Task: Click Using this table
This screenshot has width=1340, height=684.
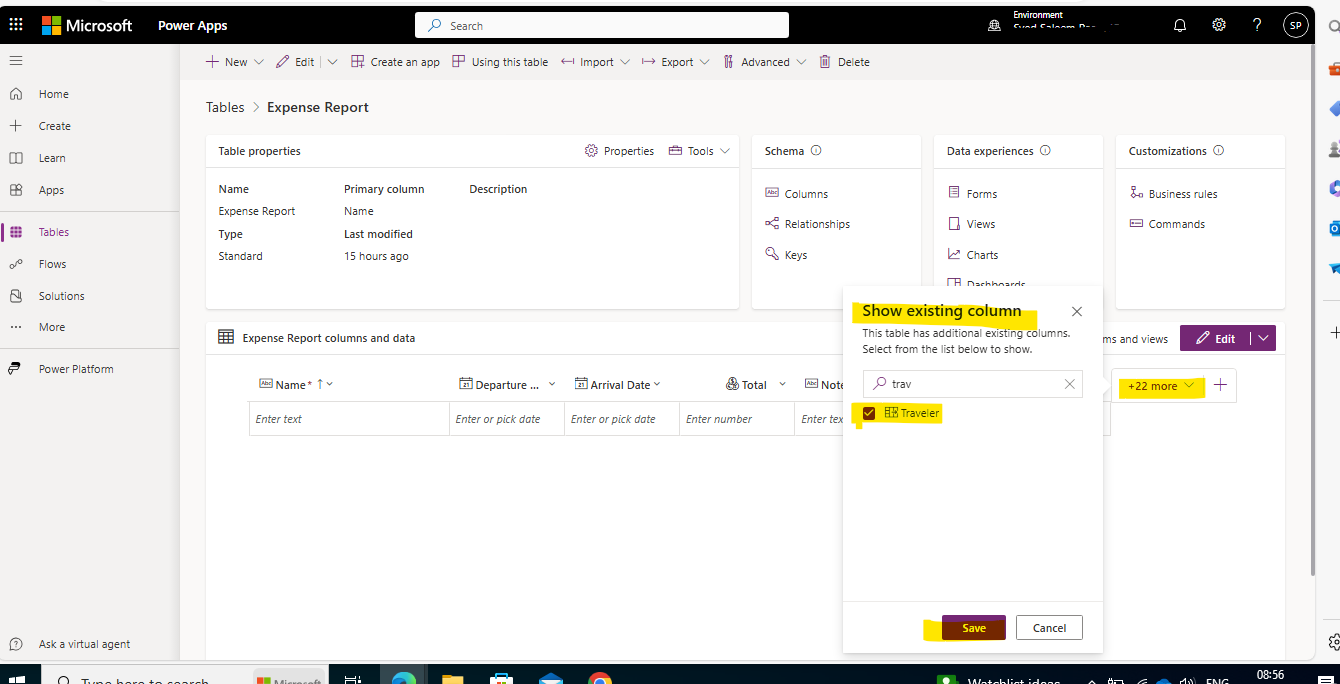Action: (500, 62)
